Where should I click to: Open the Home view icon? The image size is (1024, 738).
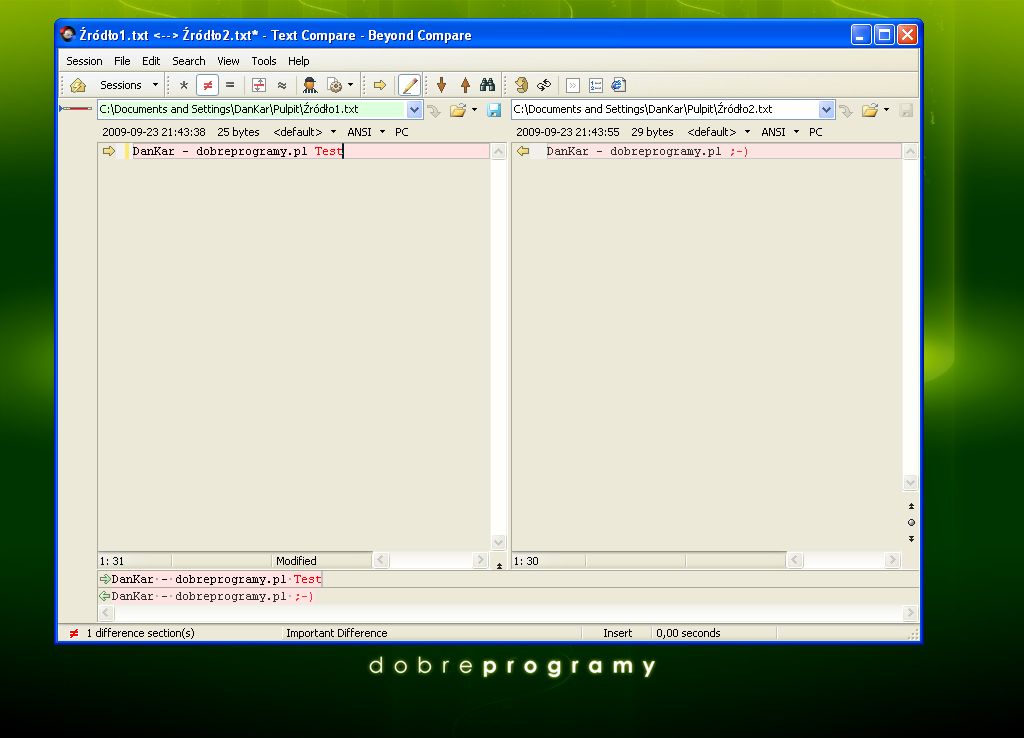coord(78,85)
